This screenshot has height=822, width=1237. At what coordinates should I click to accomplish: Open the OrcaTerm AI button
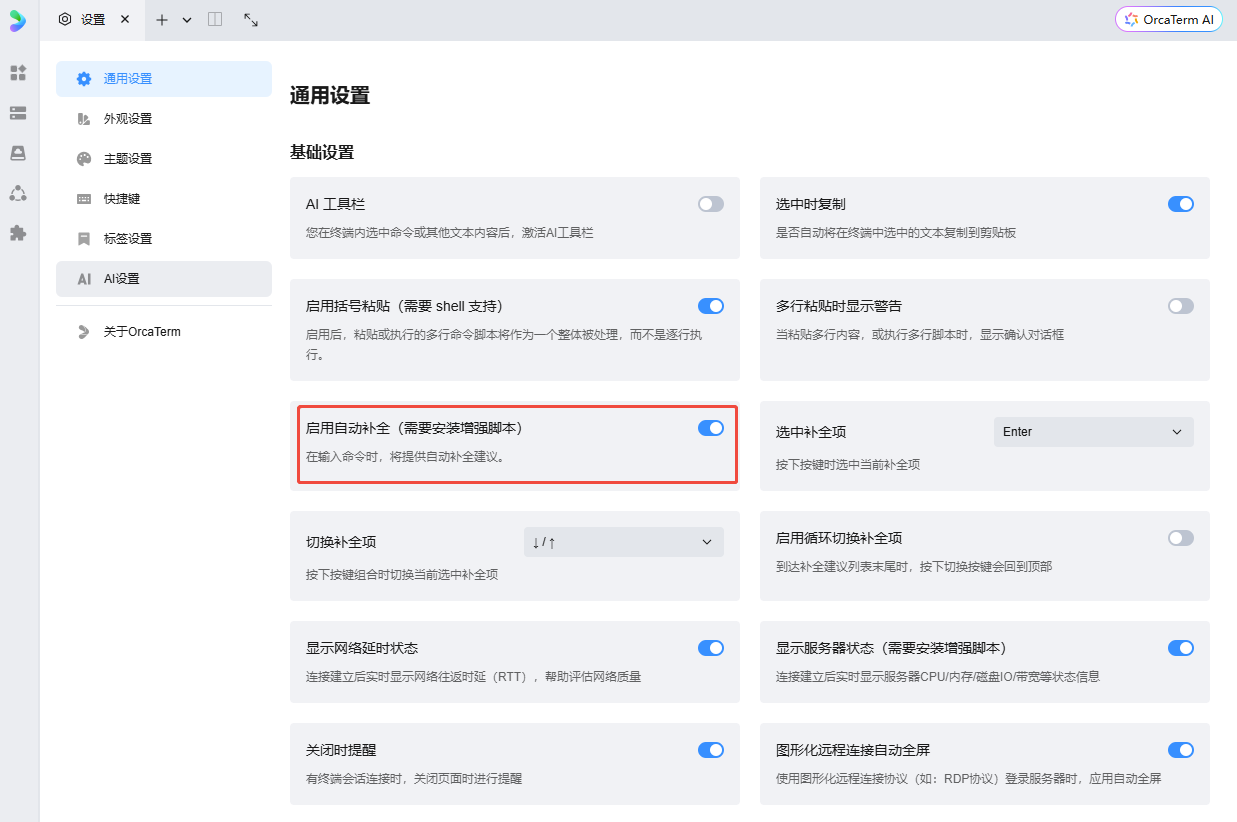click(1168, 19)
